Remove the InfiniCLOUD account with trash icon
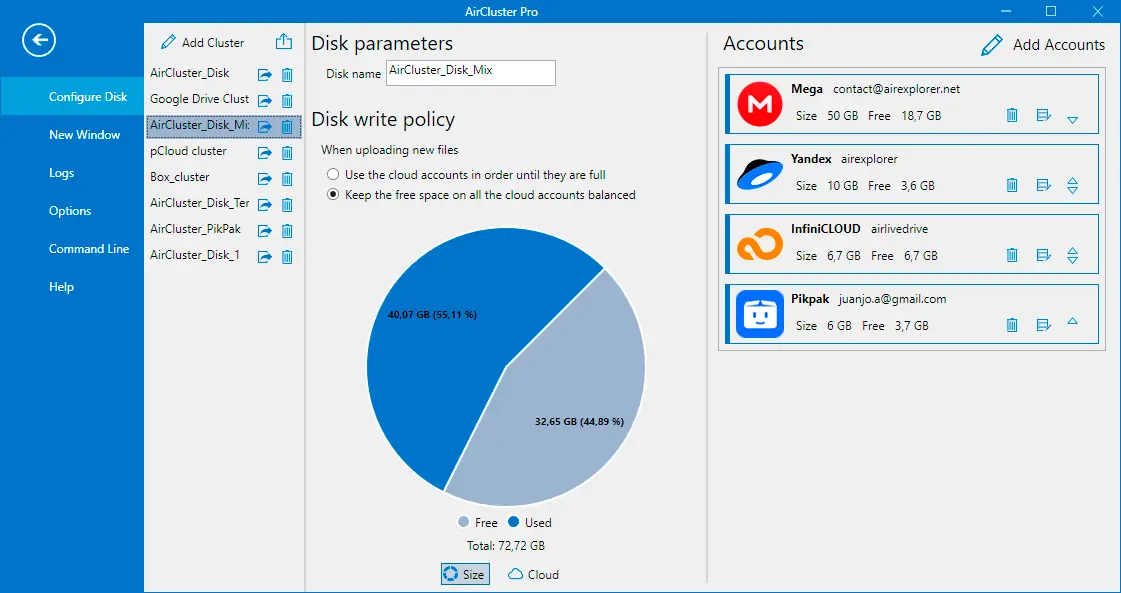1121x593 pixels. pos(1012,255)
